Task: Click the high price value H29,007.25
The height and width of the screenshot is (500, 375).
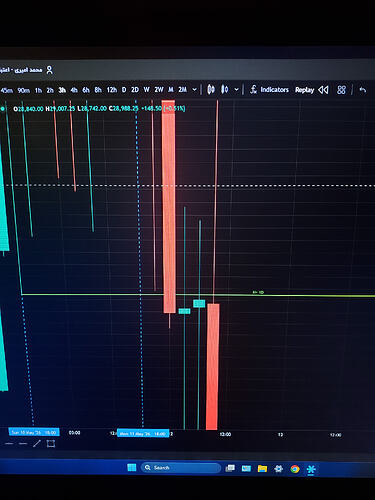Action: coord(60,109)
